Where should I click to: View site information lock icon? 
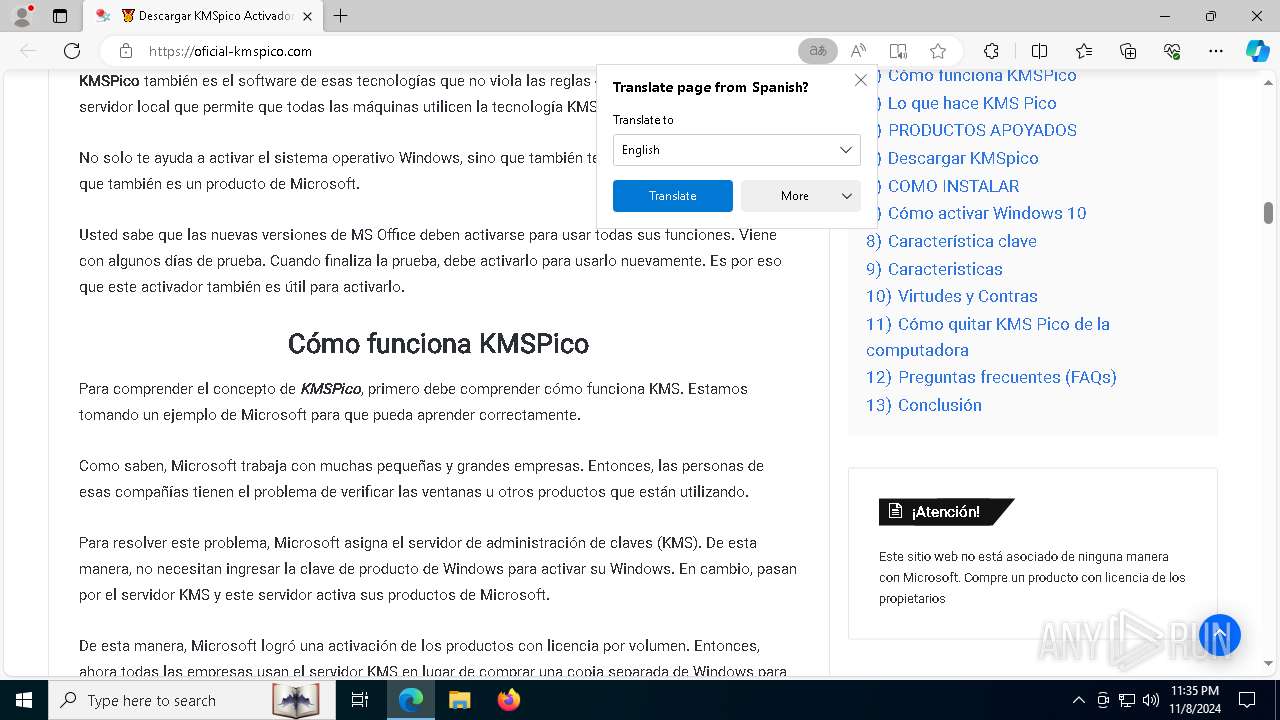click(126, 51)
